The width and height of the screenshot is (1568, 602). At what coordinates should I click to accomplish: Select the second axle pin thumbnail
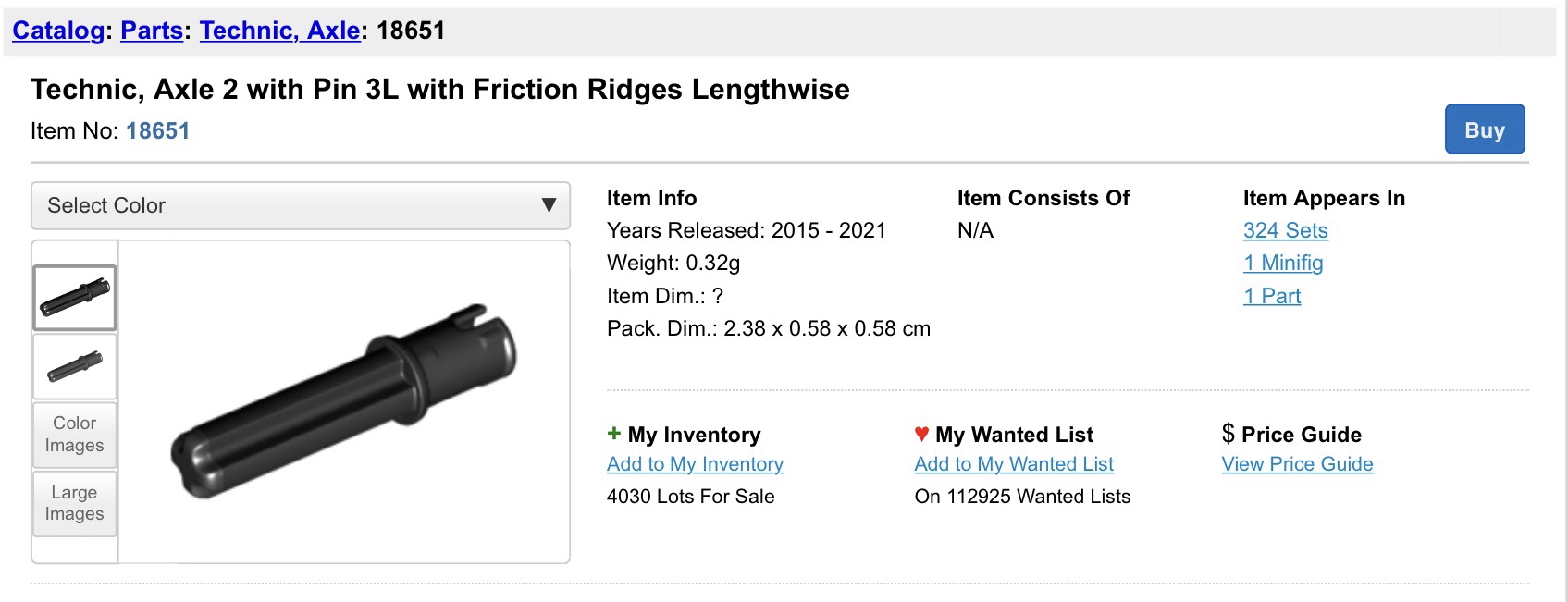click(x=75, y=366)
